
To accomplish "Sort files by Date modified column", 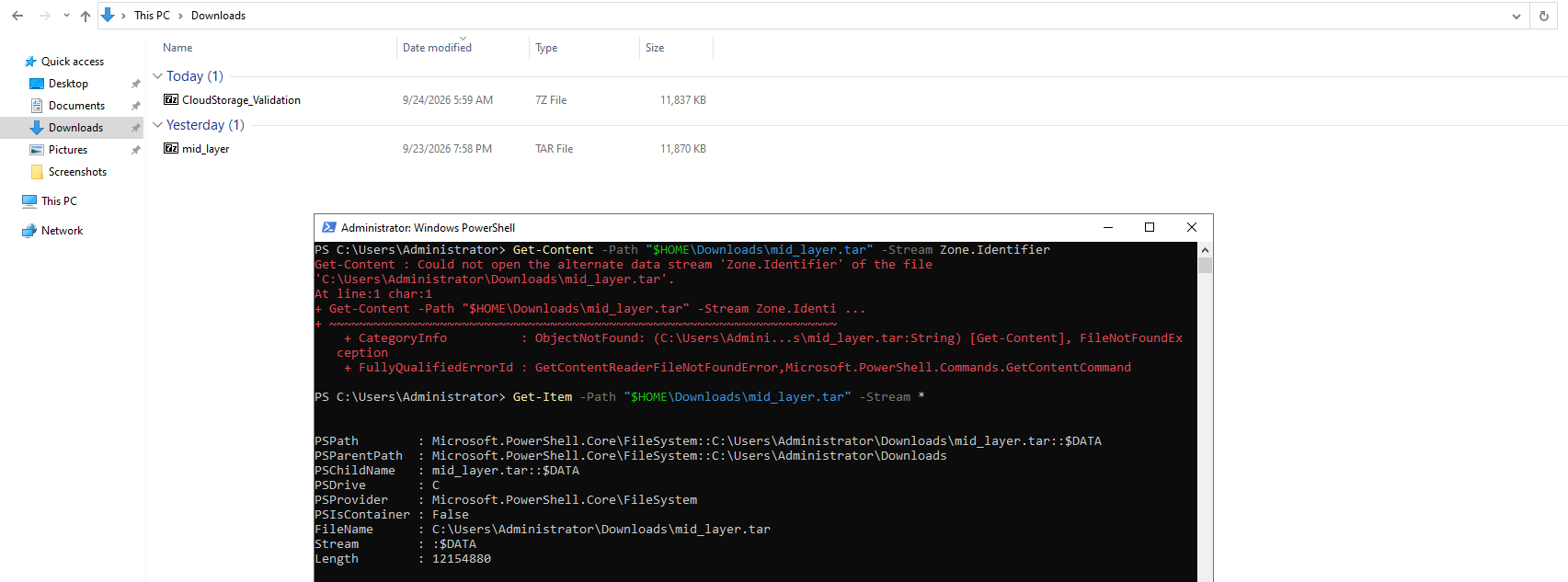I will coord(437,48).
